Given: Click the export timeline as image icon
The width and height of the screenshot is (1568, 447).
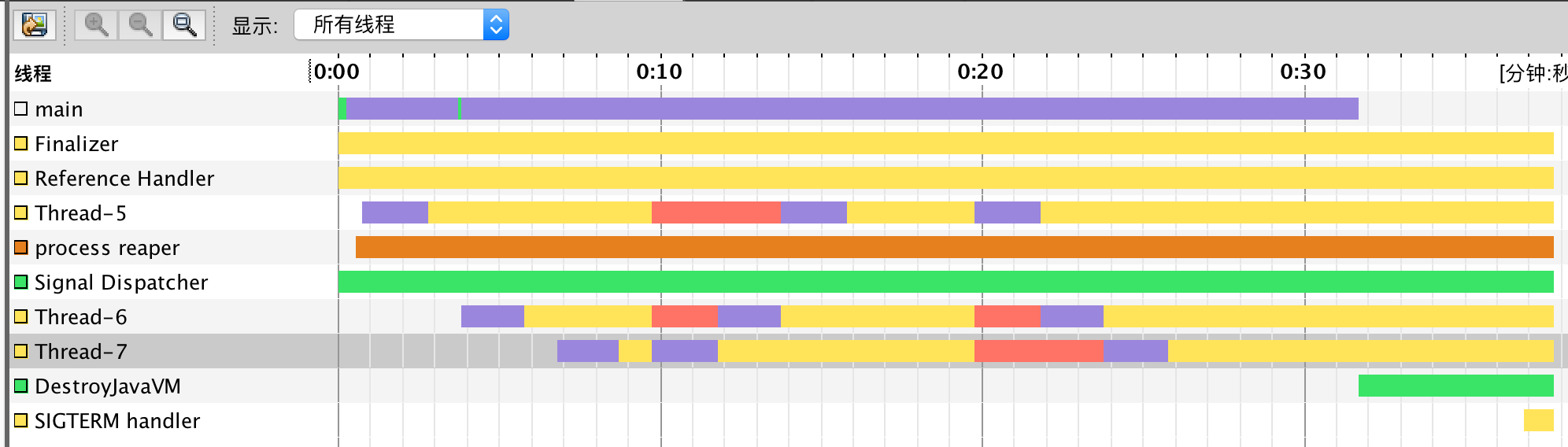Looking at the screenshot, I should 34,25.
